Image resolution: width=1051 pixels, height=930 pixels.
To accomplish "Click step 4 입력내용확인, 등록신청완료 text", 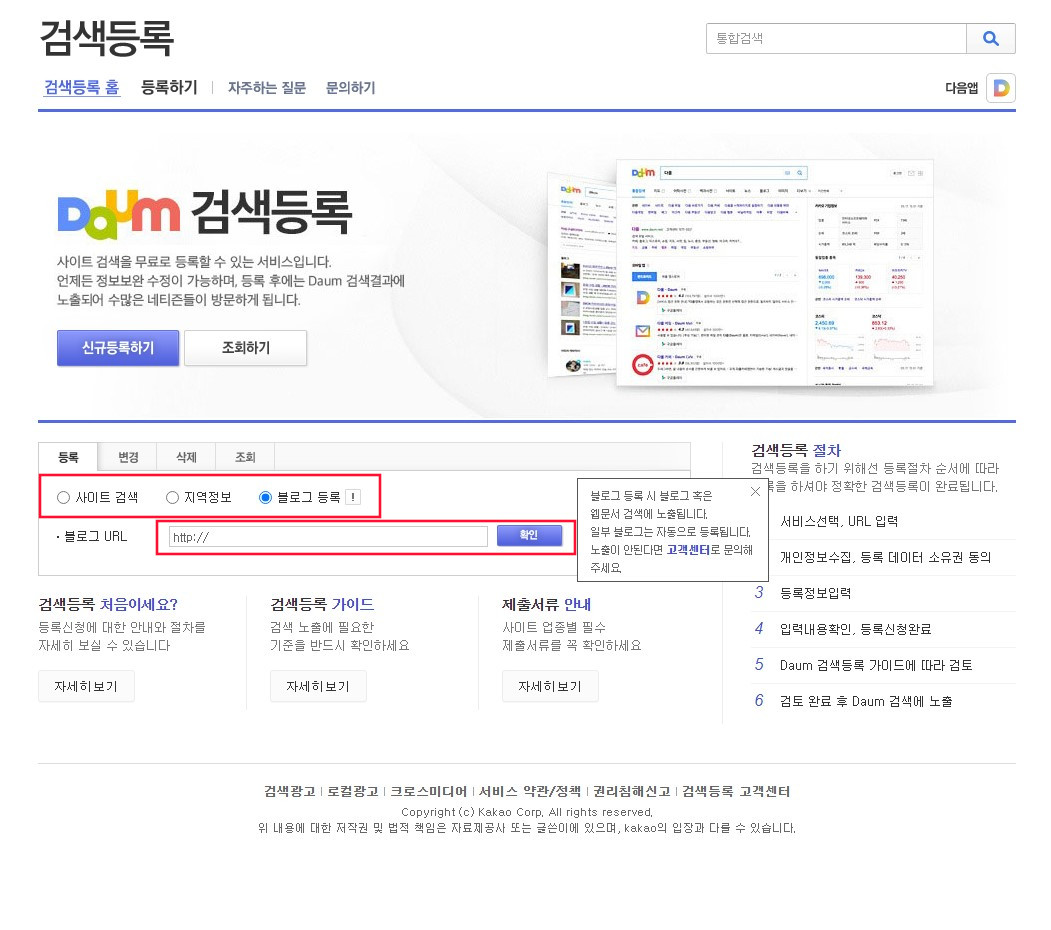I will tap(855, 629).
